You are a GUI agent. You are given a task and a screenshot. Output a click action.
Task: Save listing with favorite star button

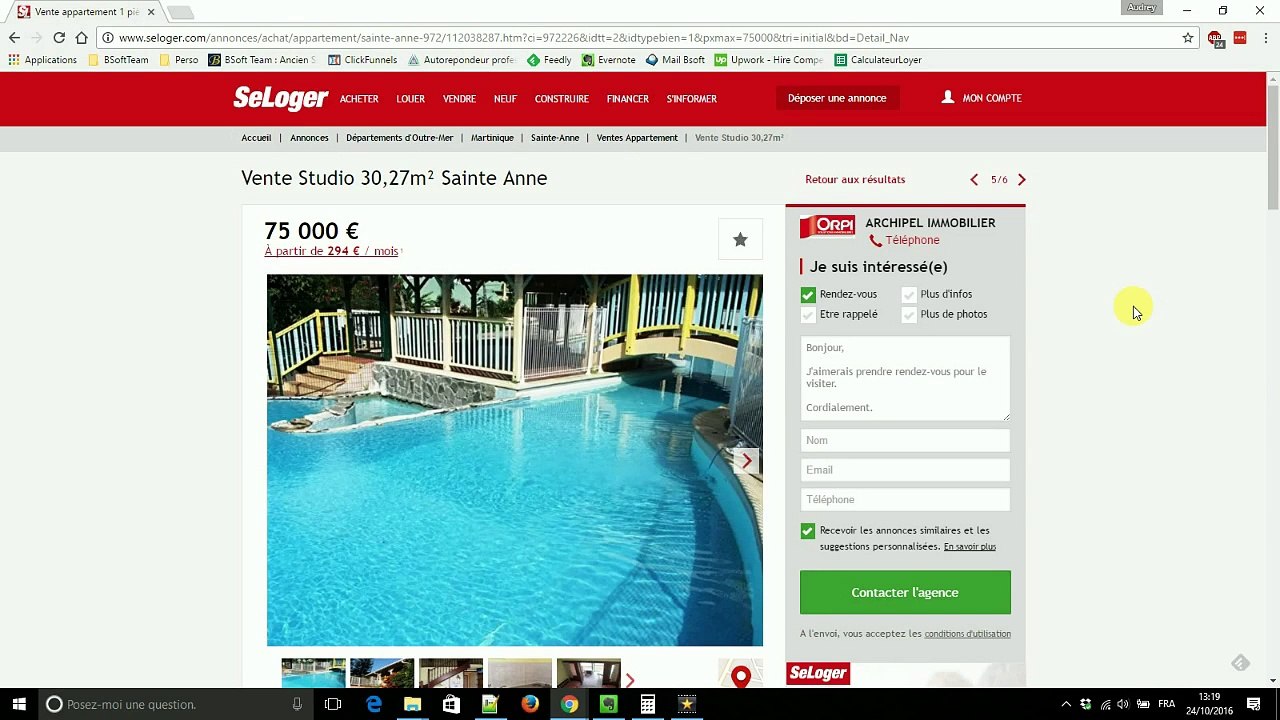coord(740,239)
